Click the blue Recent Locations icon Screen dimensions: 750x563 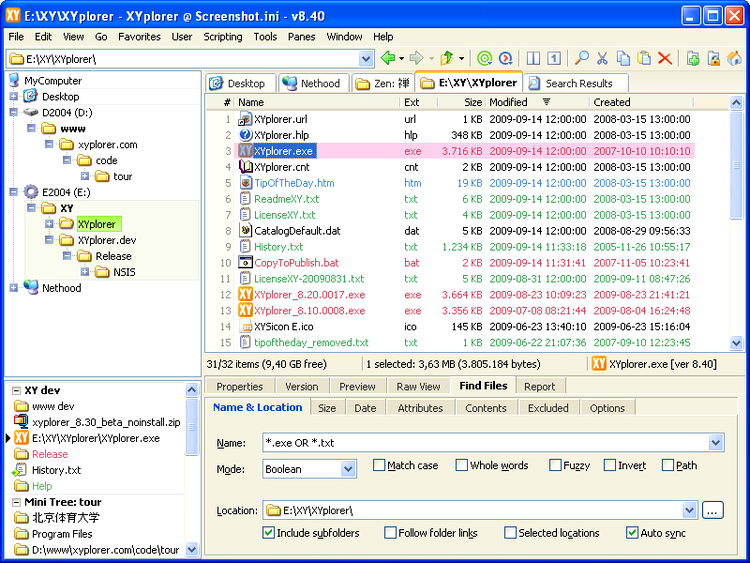[x=506, y=58]
